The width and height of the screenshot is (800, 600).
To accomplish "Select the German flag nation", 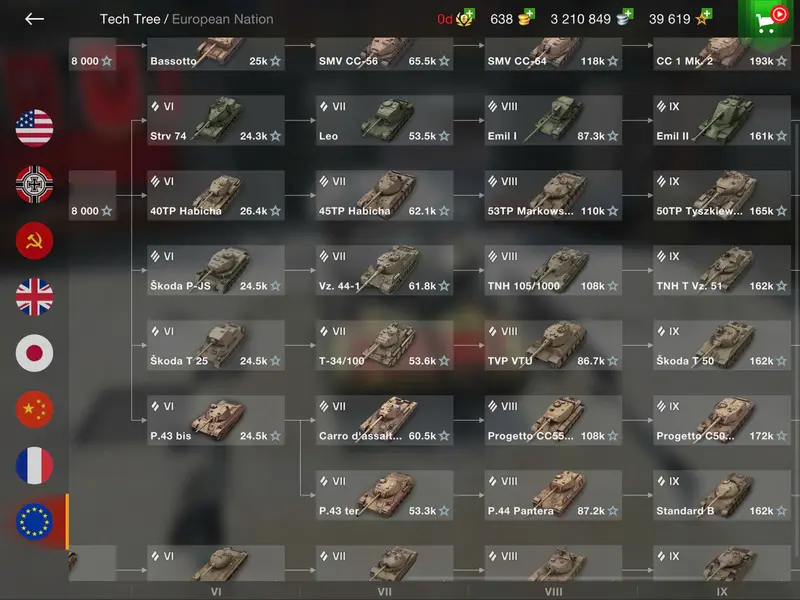I will tap(34, 184).
